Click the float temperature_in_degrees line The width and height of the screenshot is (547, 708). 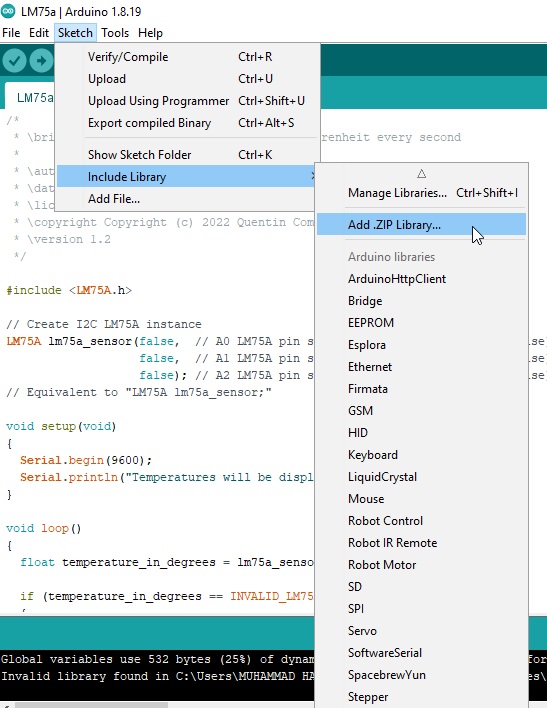point(166,562)
